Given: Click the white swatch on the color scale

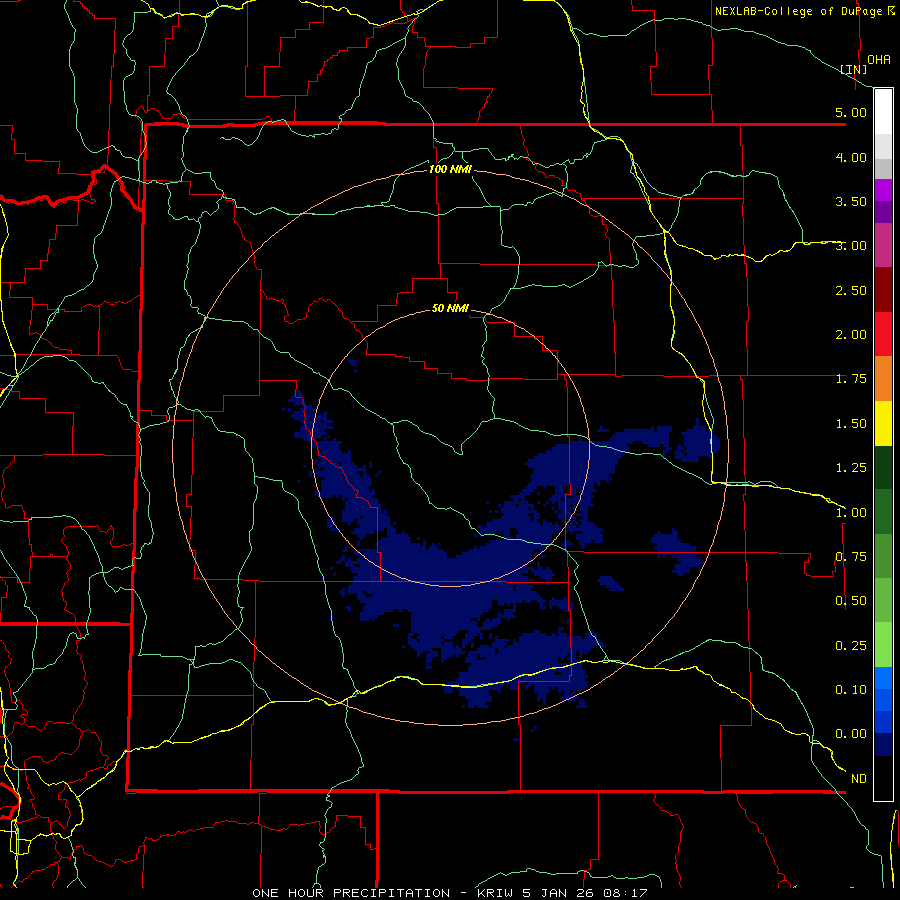Looking at the screenshot, I should [883, 112].
